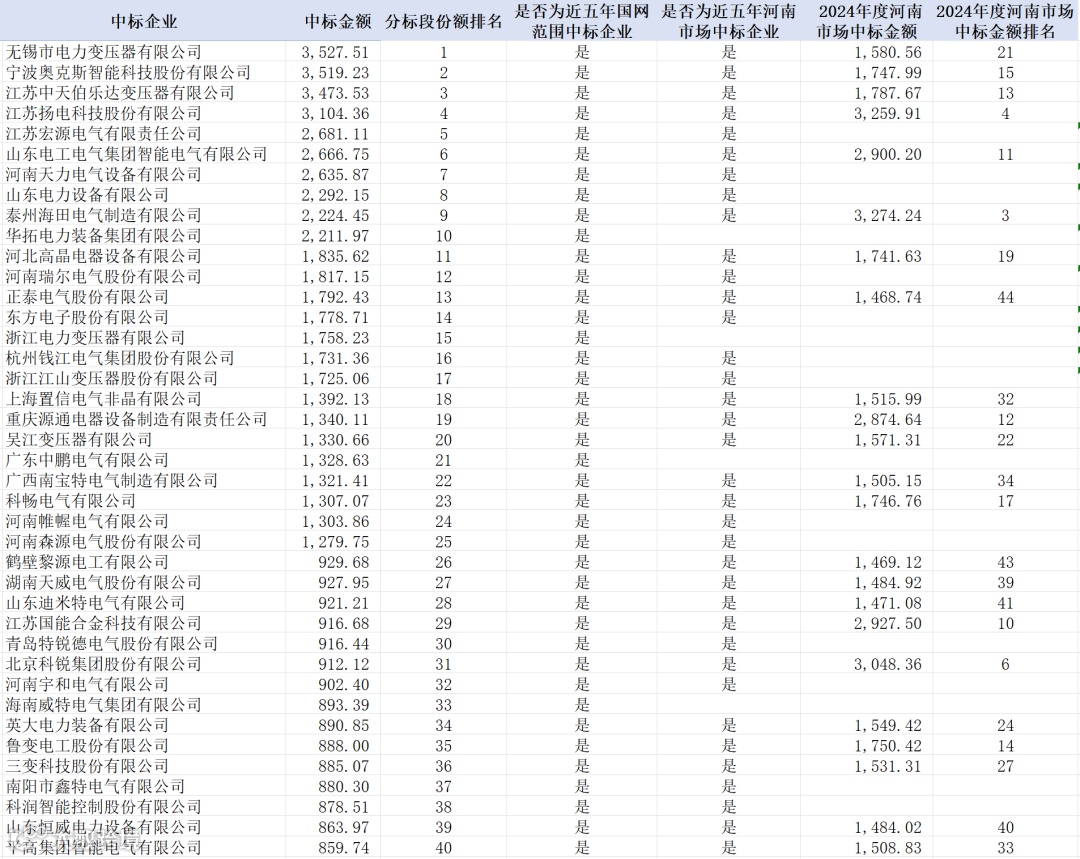Image resolution: width=1080 pixels, height=859 pixels.
Task: Select cell 科畅电气有限公司
Action: point(70,501)
